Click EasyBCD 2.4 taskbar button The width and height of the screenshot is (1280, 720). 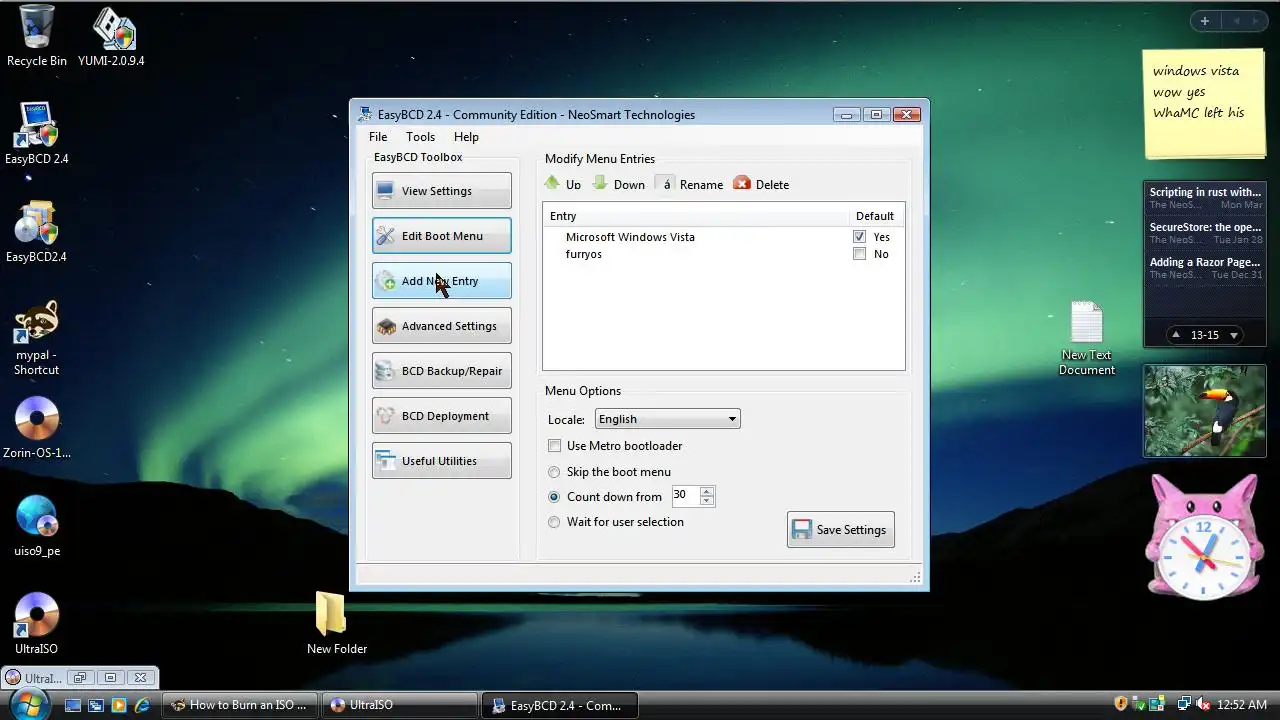560,705
